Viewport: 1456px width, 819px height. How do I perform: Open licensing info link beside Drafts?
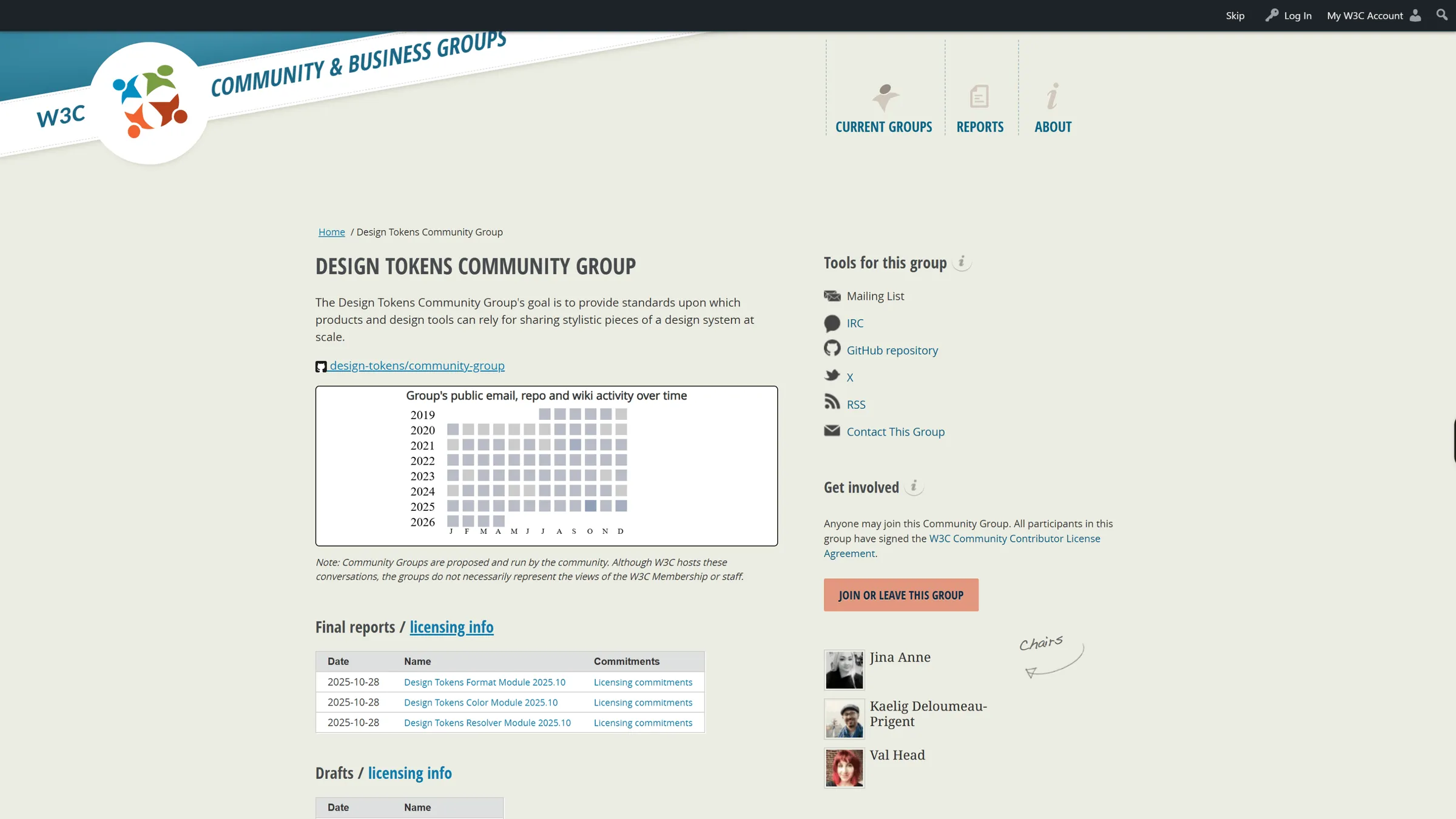[x=409, y=773]
